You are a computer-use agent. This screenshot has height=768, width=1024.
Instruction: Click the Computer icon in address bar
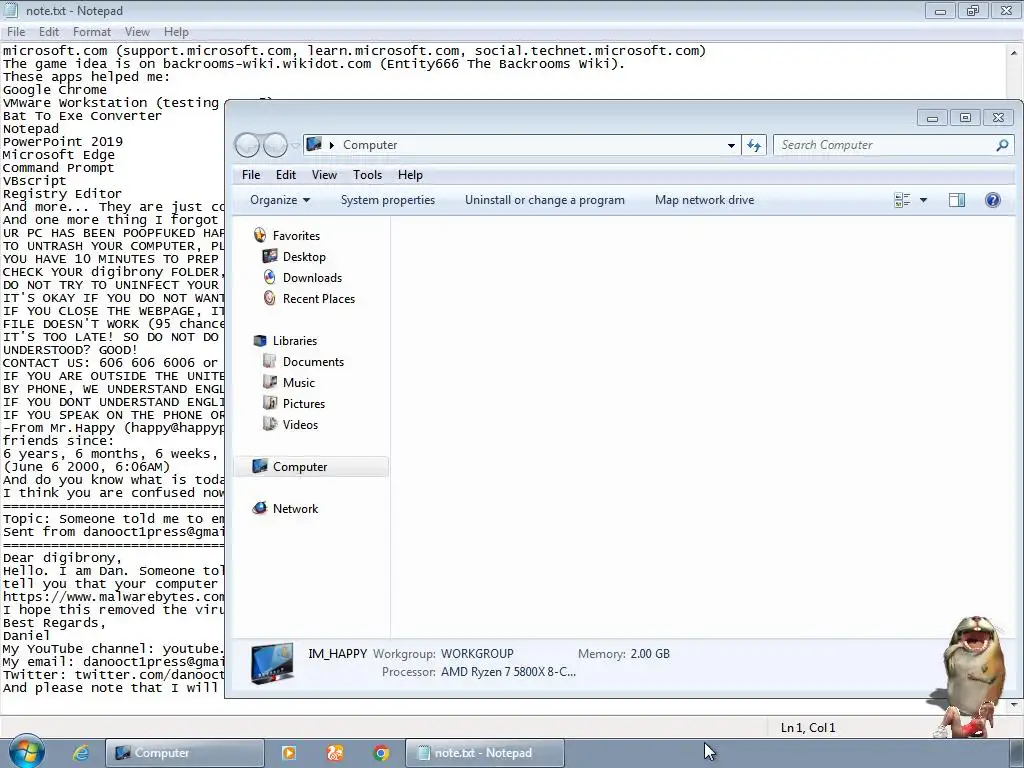pos(314,144)
